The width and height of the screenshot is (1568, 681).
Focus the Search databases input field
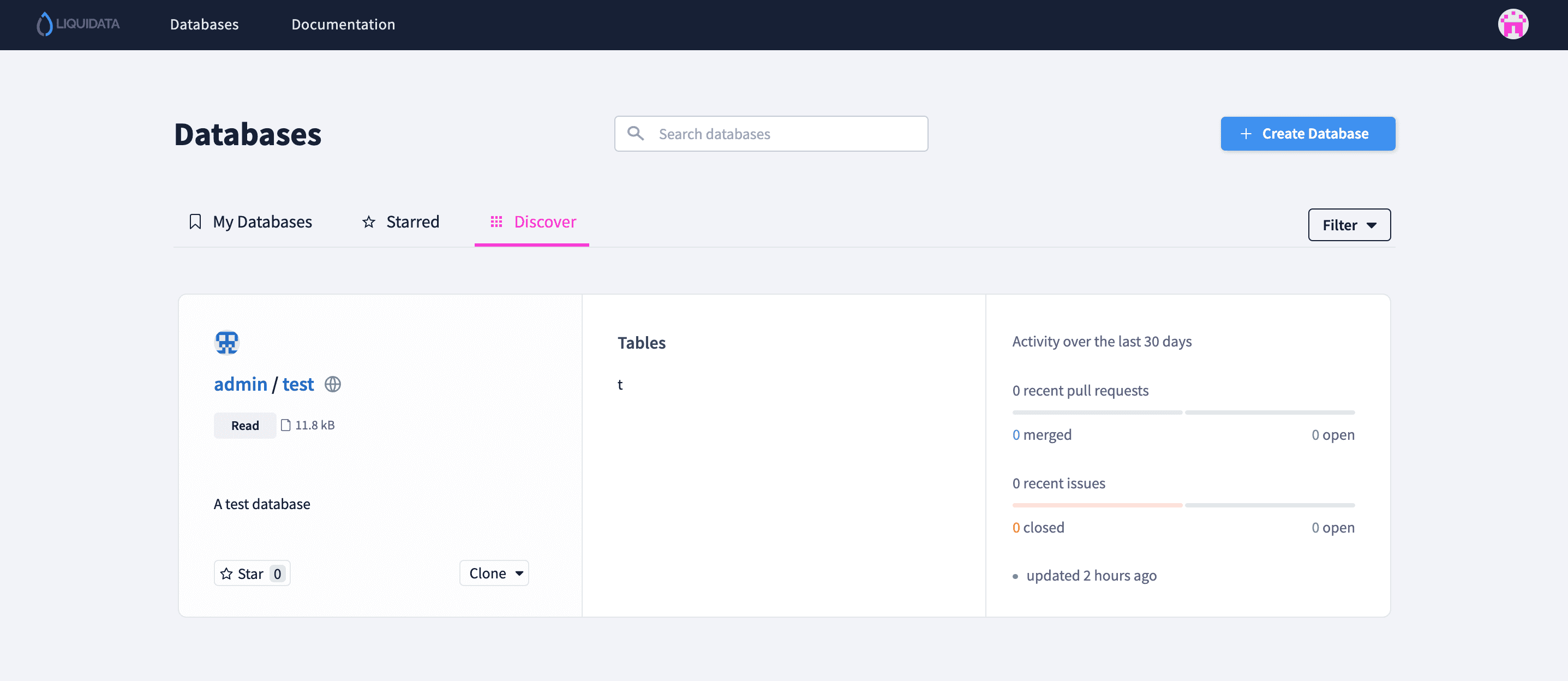771,134
